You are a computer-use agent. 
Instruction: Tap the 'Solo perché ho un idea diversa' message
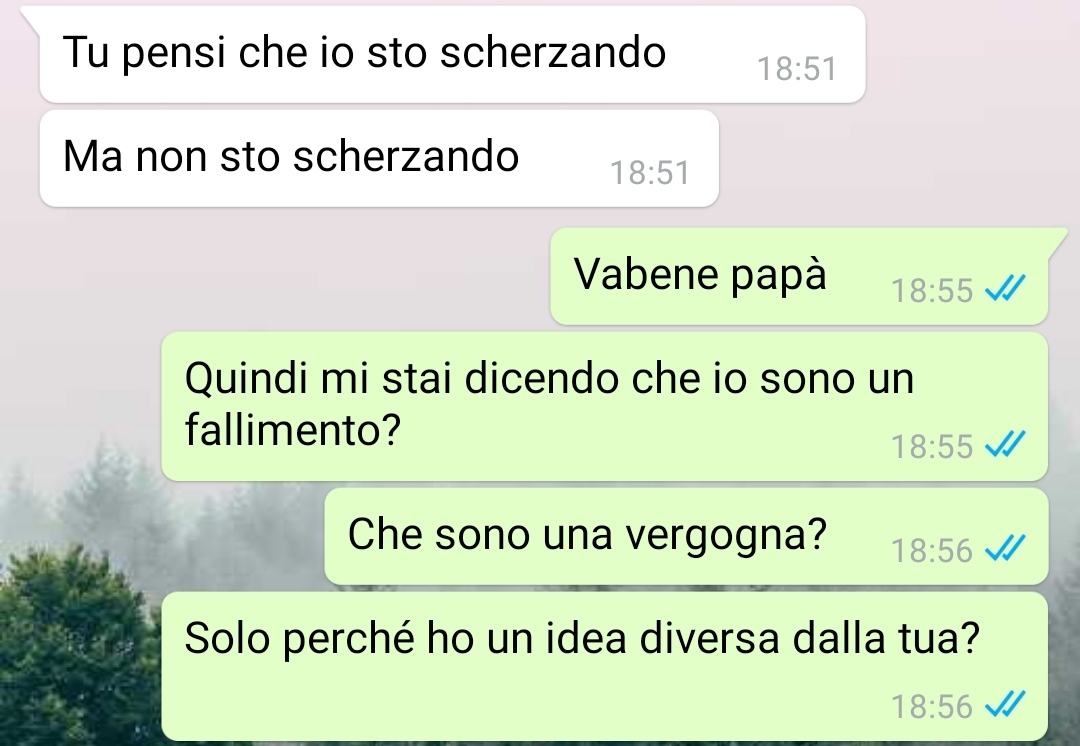tap(605, 666)
